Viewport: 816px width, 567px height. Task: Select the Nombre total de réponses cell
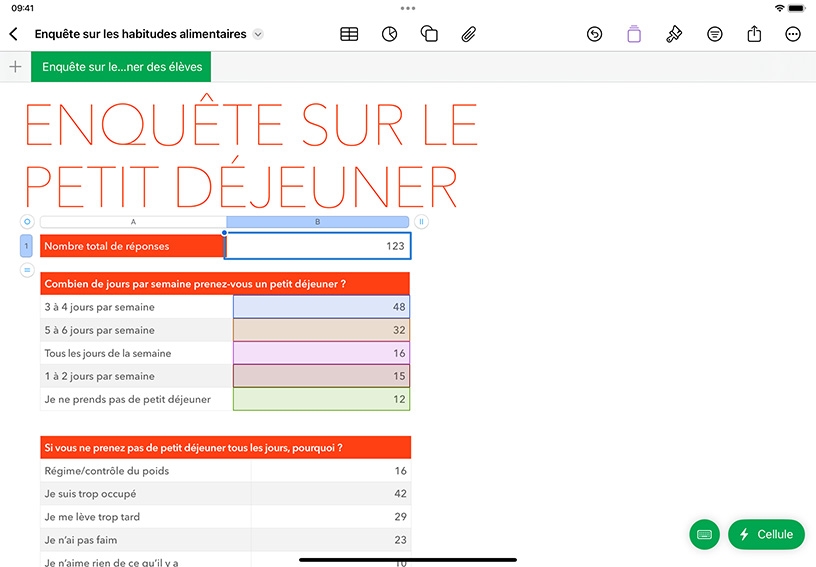tap(132, 246)
